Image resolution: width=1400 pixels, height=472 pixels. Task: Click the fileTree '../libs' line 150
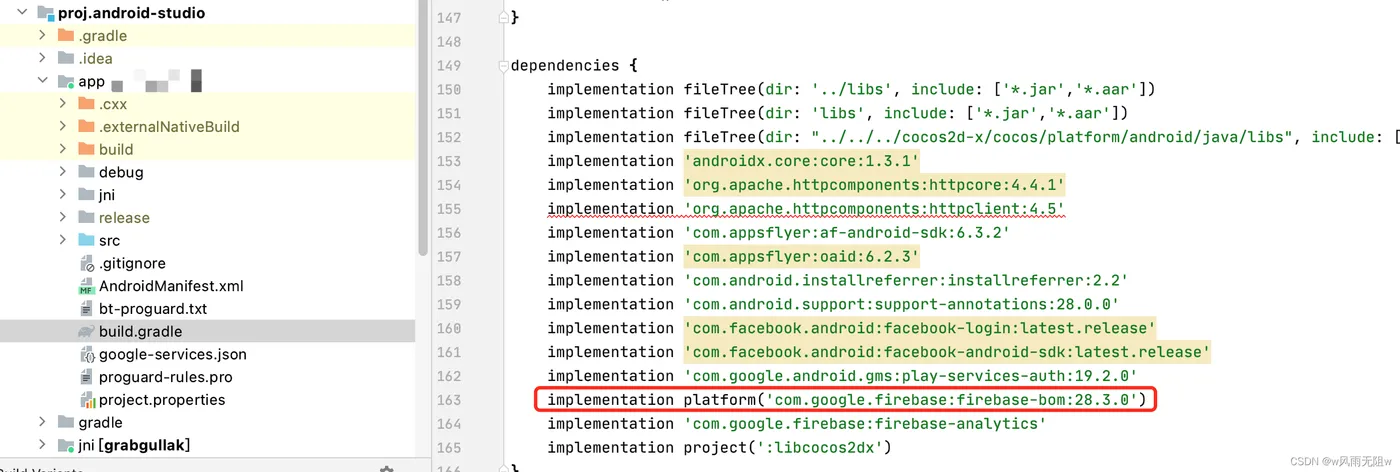click(851, 89)
